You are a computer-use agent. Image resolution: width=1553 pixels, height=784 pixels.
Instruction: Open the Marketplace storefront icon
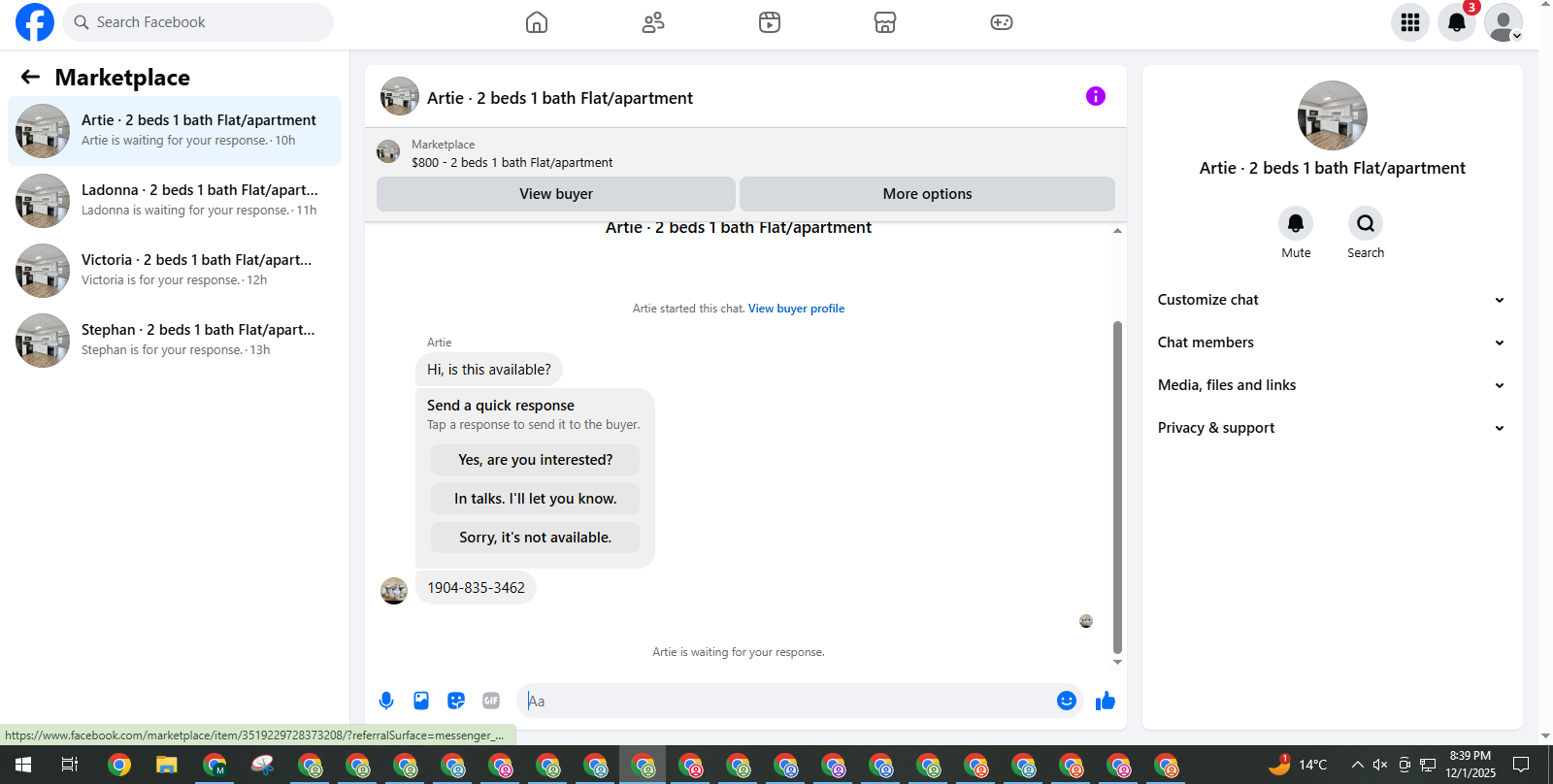pos(885,22)
